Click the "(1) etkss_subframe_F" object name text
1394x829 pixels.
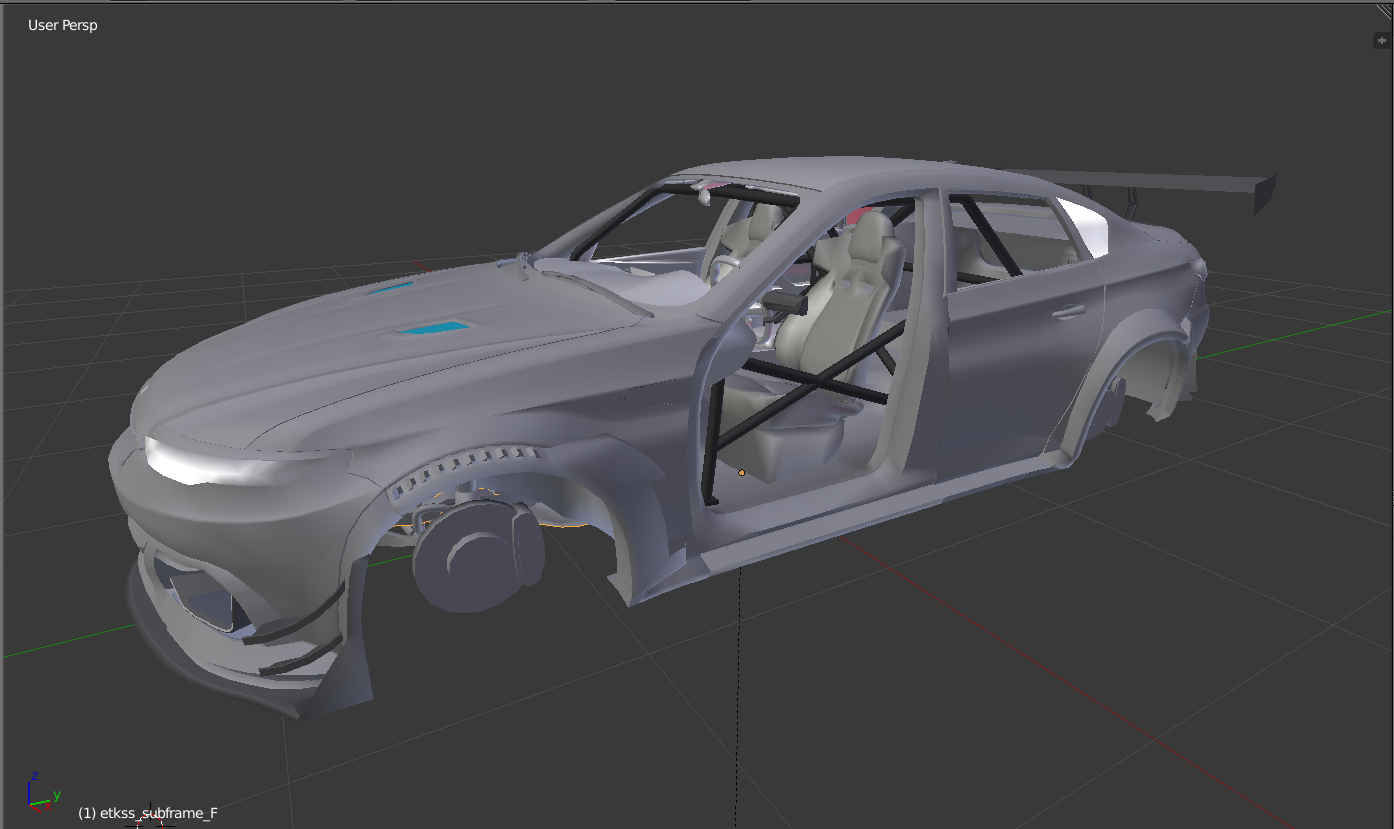pos(148,813)
